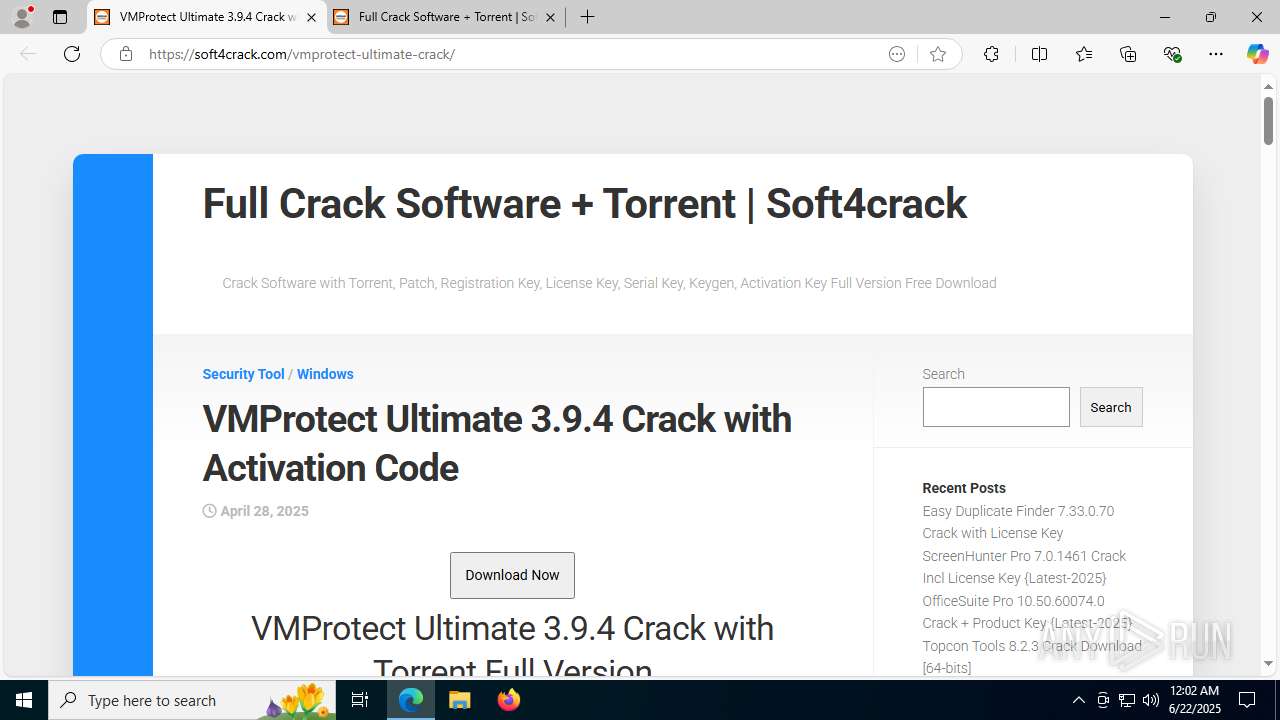This screenshot has width=1280, height=720.
Task: View site information lock icon
Action: [125, 54]
